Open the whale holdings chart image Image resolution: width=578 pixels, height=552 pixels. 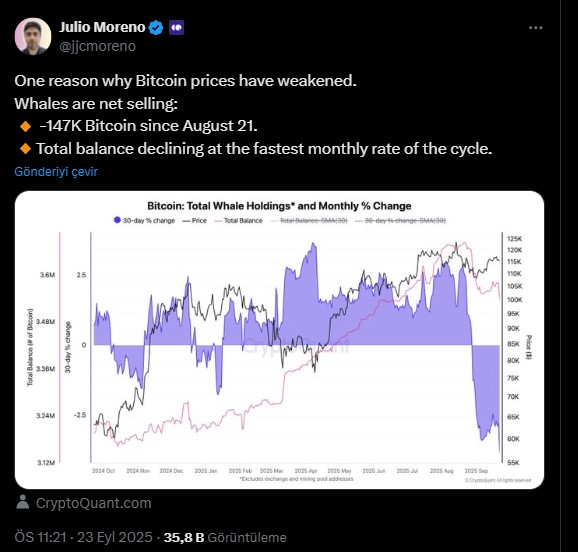(279, 340)
